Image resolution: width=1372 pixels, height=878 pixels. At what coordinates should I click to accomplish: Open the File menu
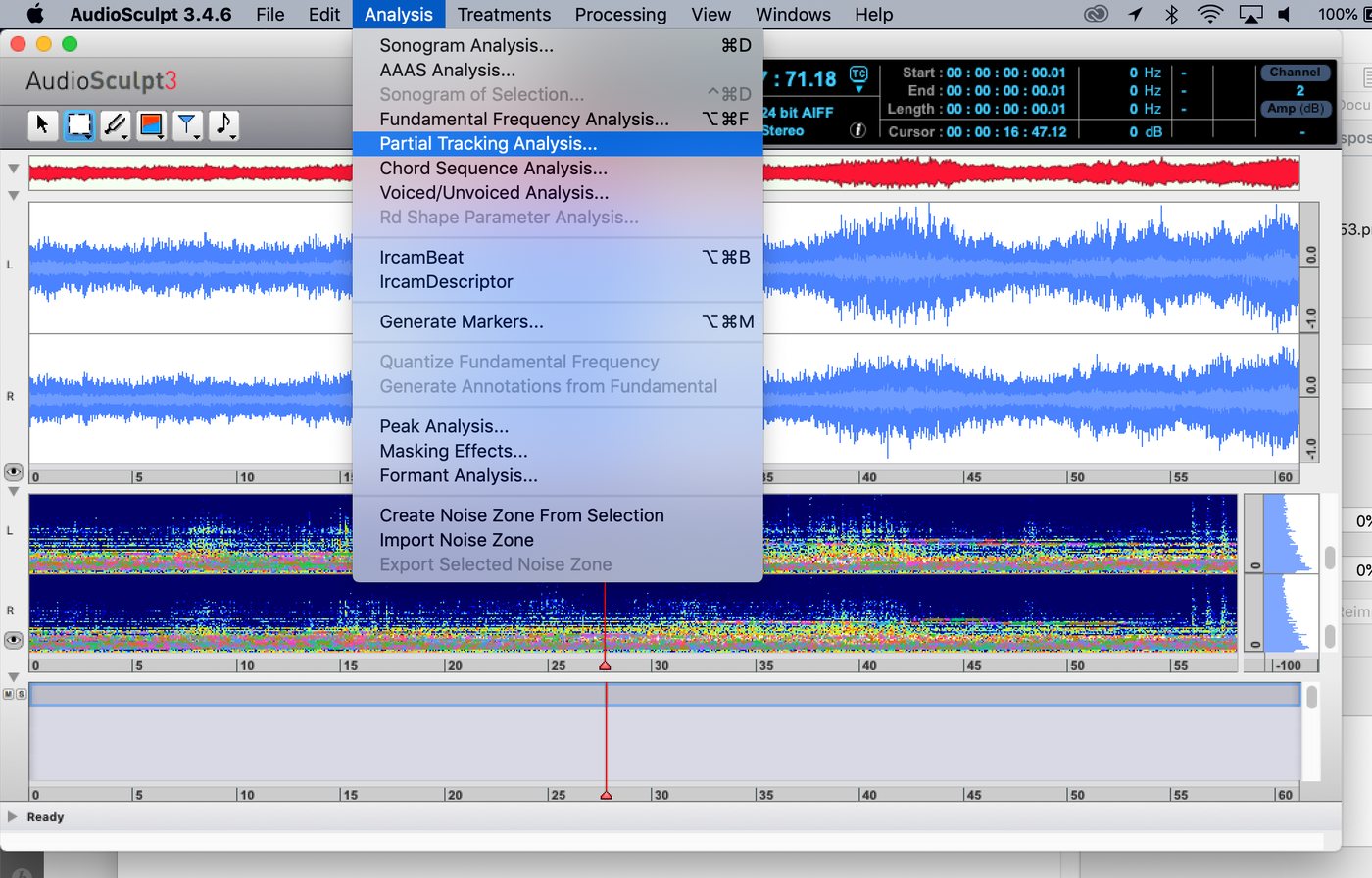point(269,15)
